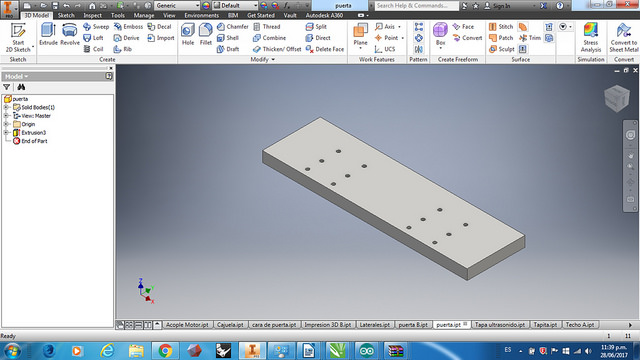Convert part to Sheet Metal
This screenshot has height=360, width=640.
point(624,38)
